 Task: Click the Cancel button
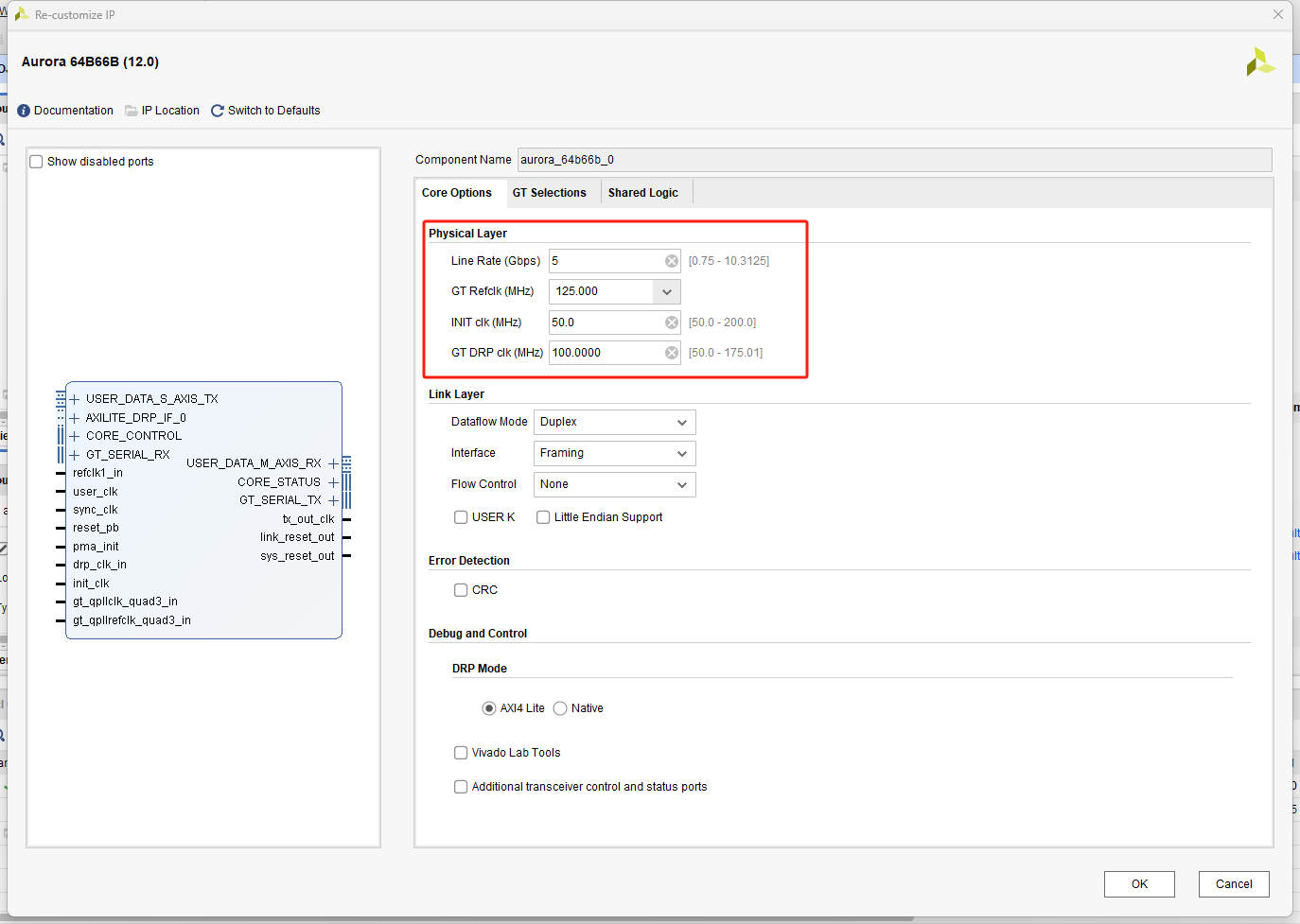click(1234, 884)
